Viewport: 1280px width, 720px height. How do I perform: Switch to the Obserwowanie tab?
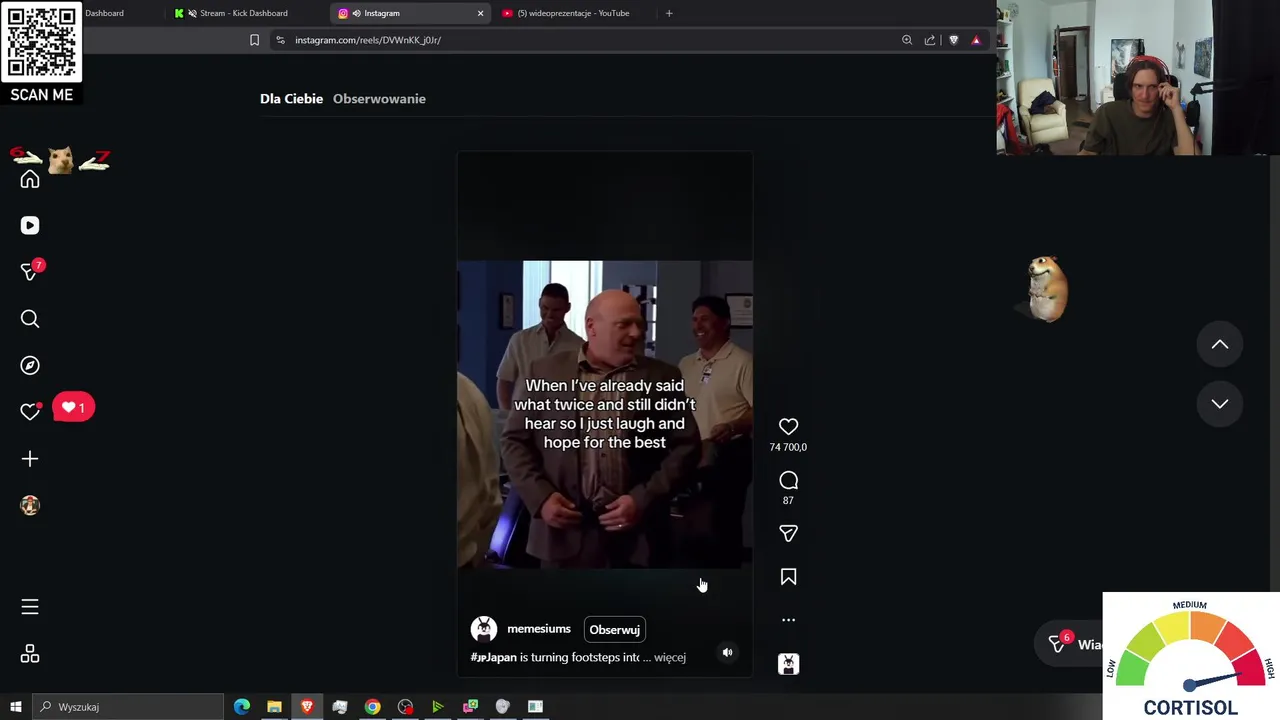pyautogui.click(x=379, y=99)
